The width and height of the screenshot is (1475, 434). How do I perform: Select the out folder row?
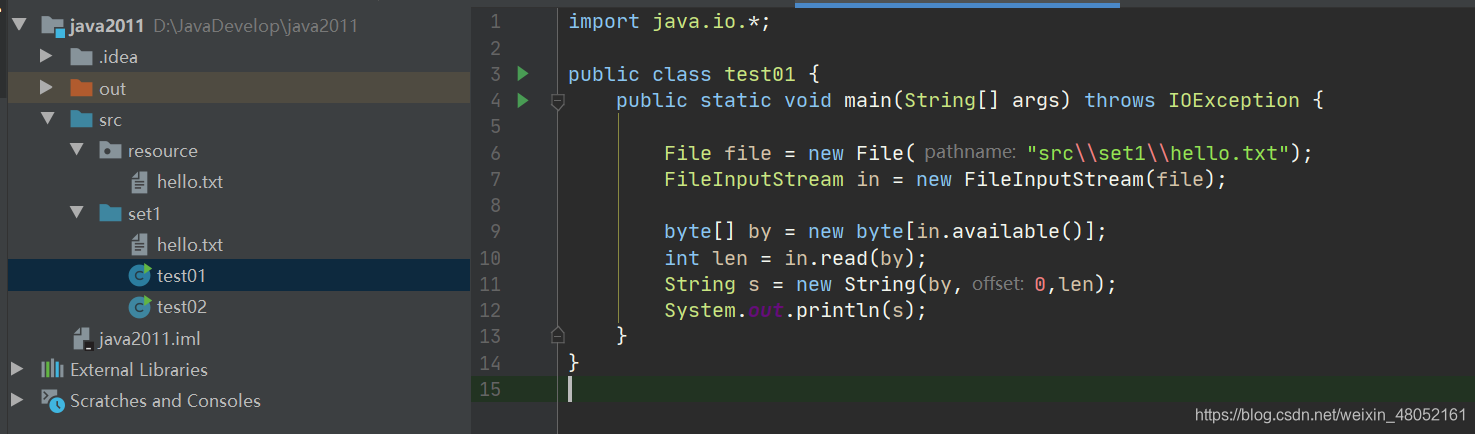(238, 88)
